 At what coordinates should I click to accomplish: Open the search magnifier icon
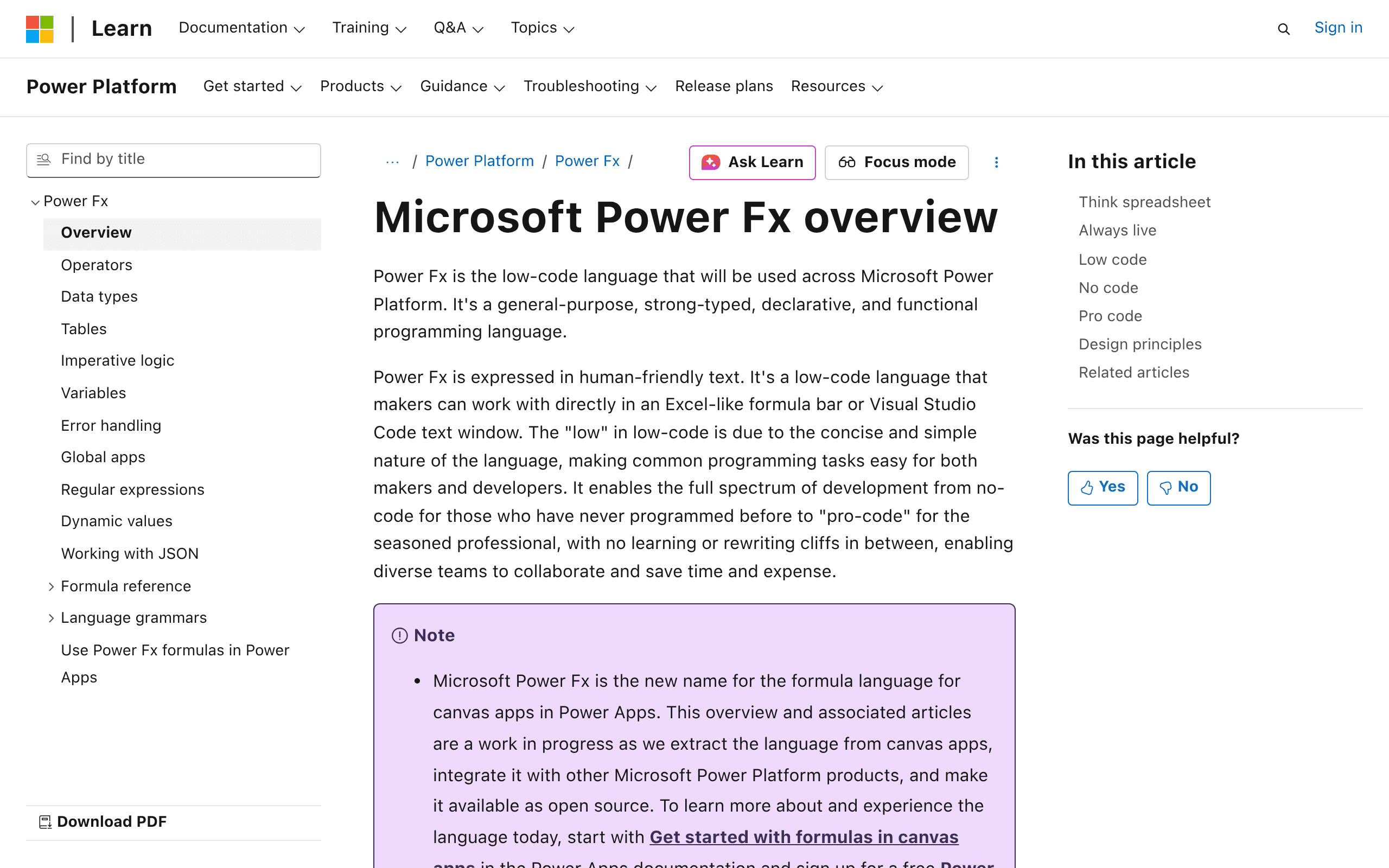1283,29
